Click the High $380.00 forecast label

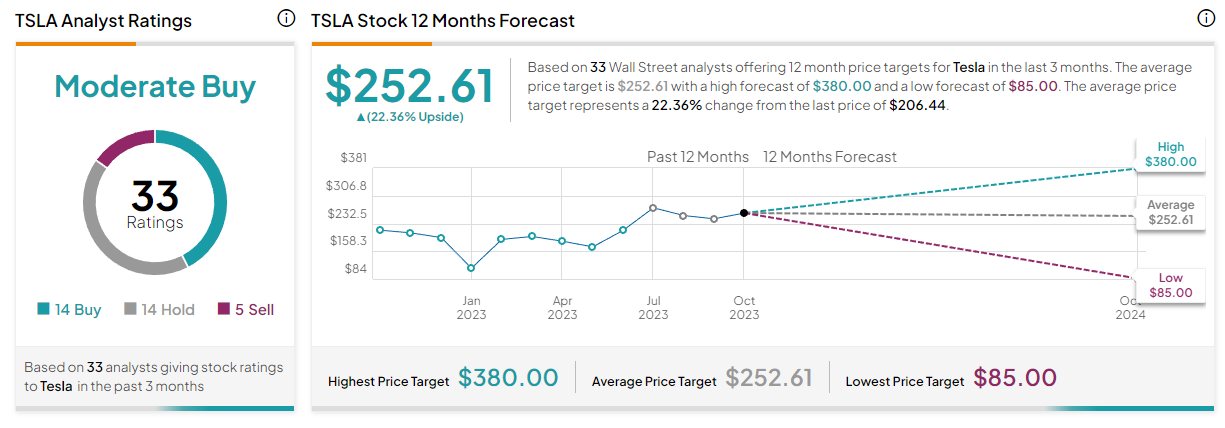[1170, 154]
